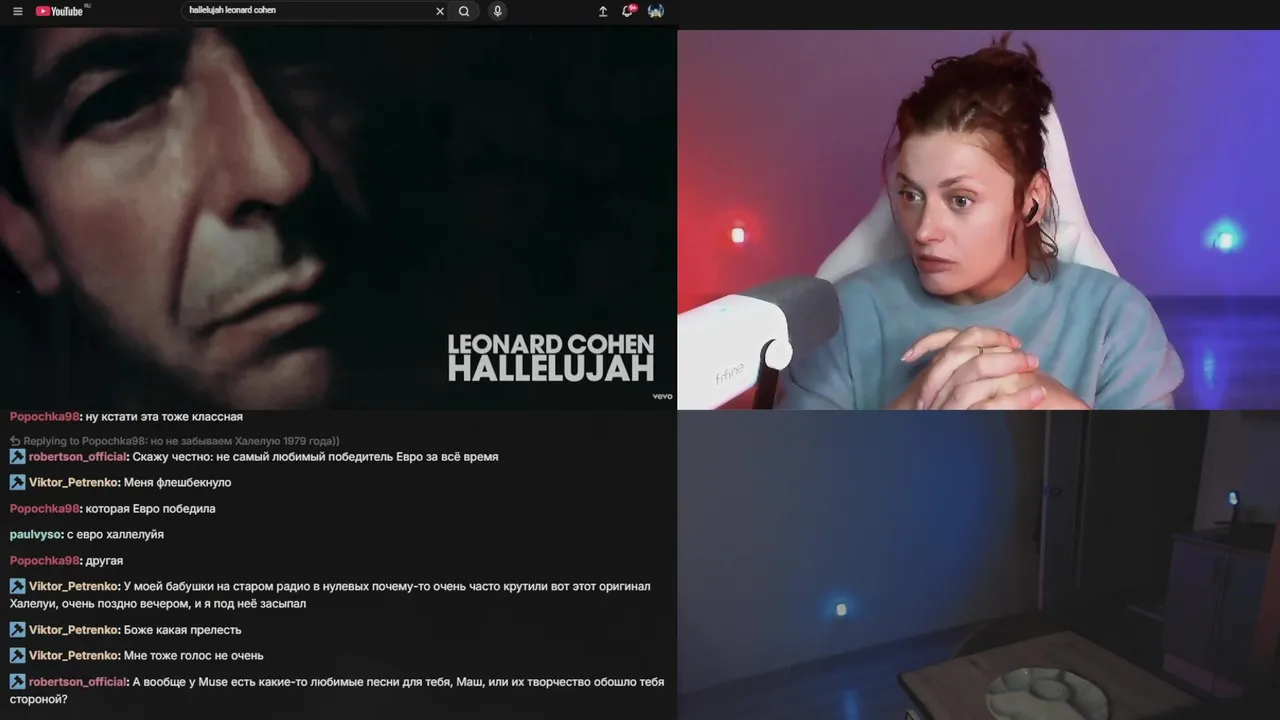Open robertson_official username on Muse question message
Screen dimensions: 1280x720
pos(78,683)
